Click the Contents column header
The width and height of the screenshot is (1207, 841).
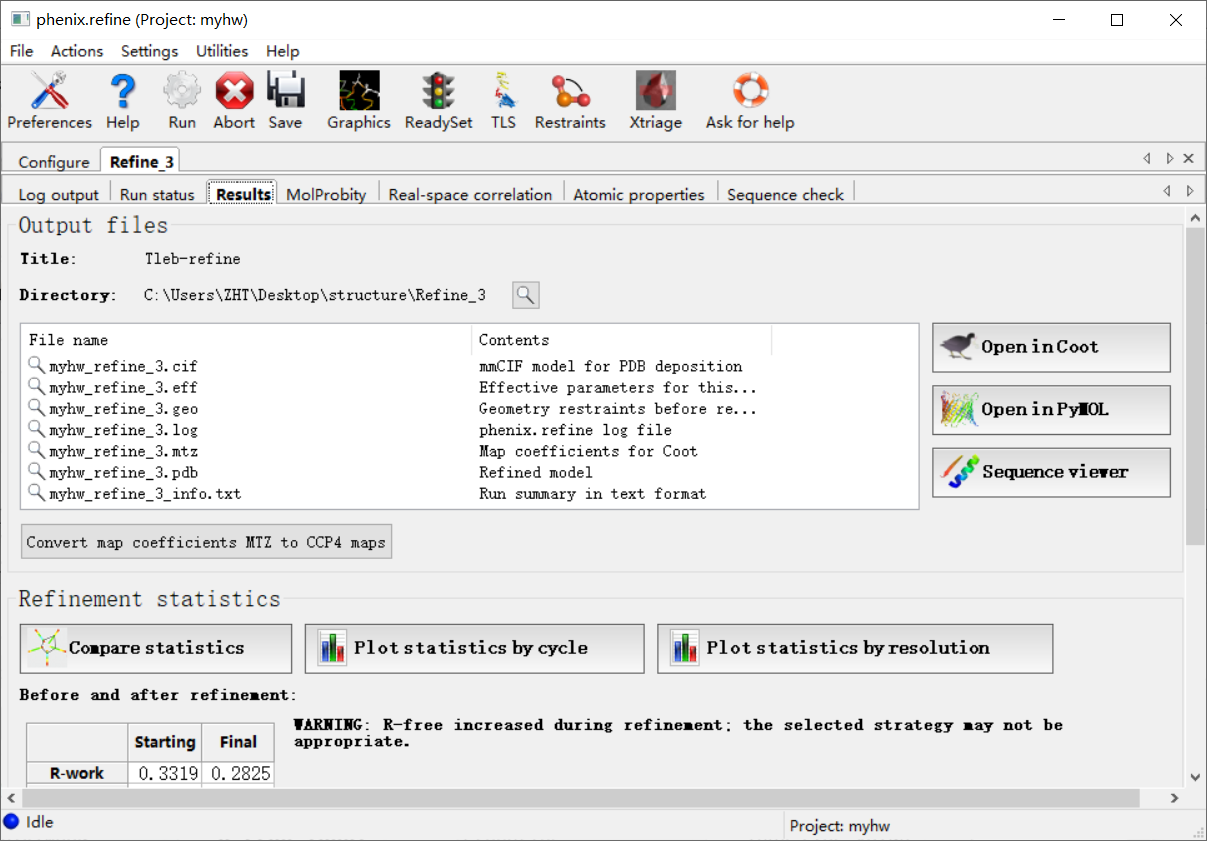[621, 340]
